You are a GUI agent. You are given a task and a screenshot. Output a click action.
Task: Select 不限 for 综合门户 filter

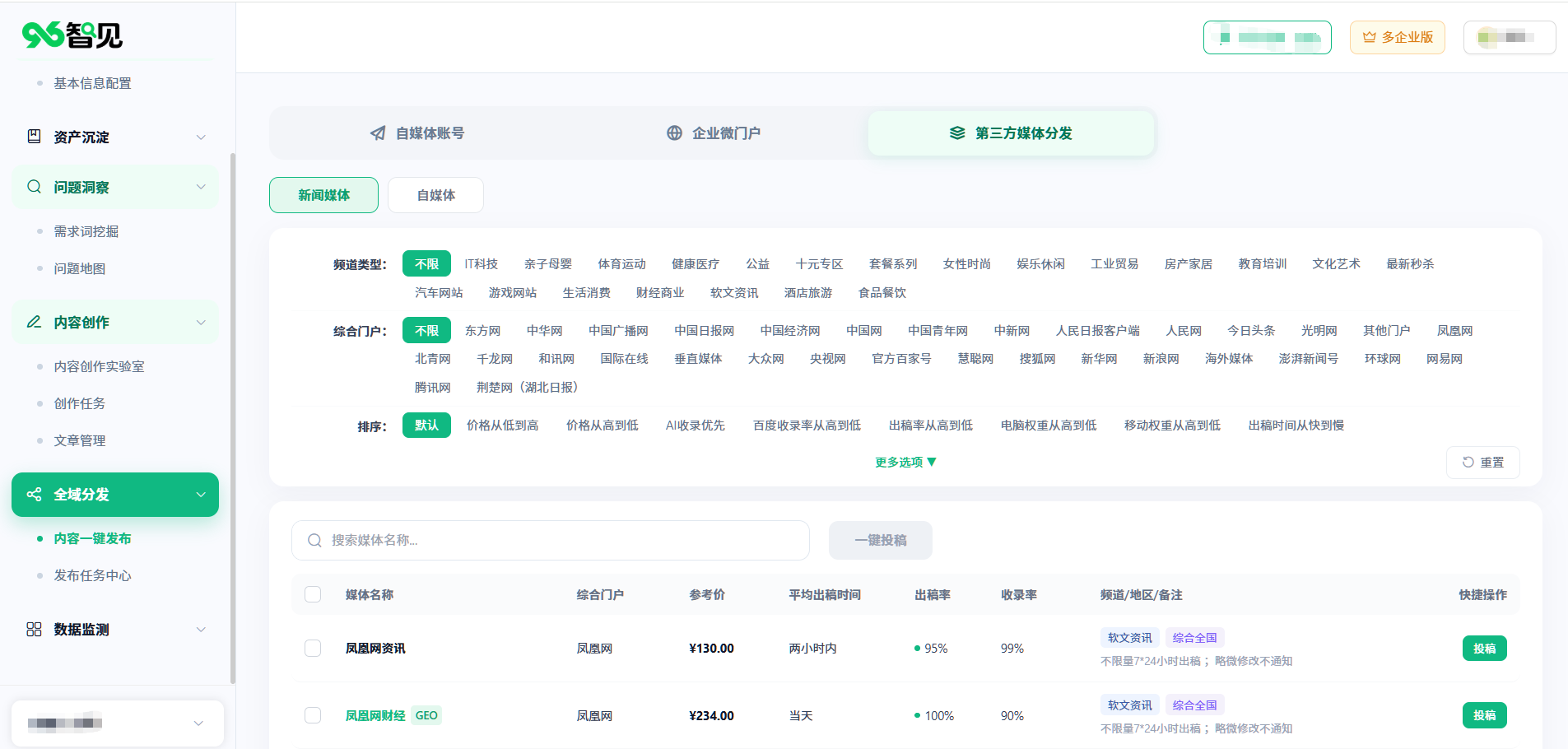pos(426,331)
